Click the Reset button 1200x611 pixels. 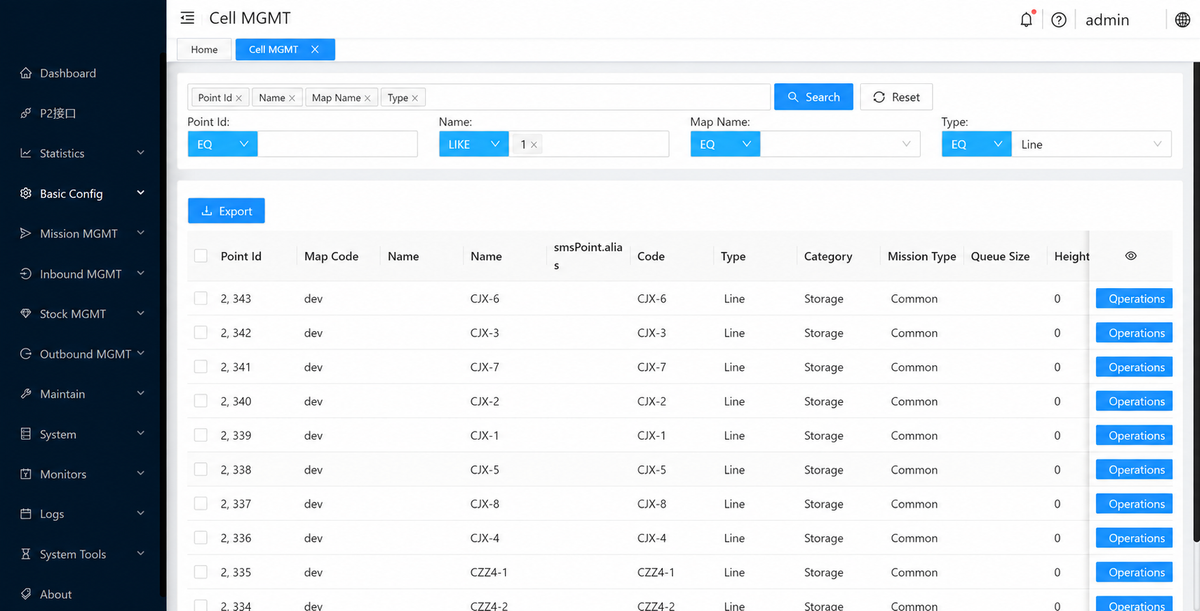(896, 97)
